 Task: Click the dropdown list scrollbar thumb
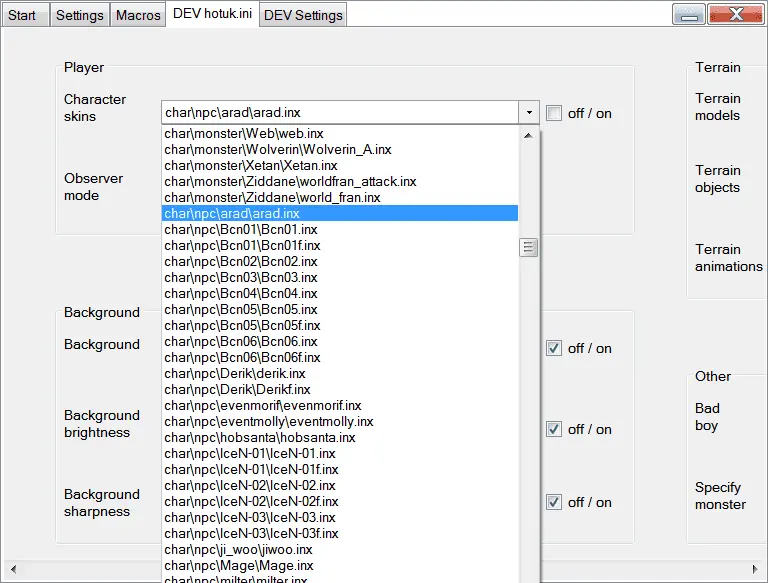point(528,247)
